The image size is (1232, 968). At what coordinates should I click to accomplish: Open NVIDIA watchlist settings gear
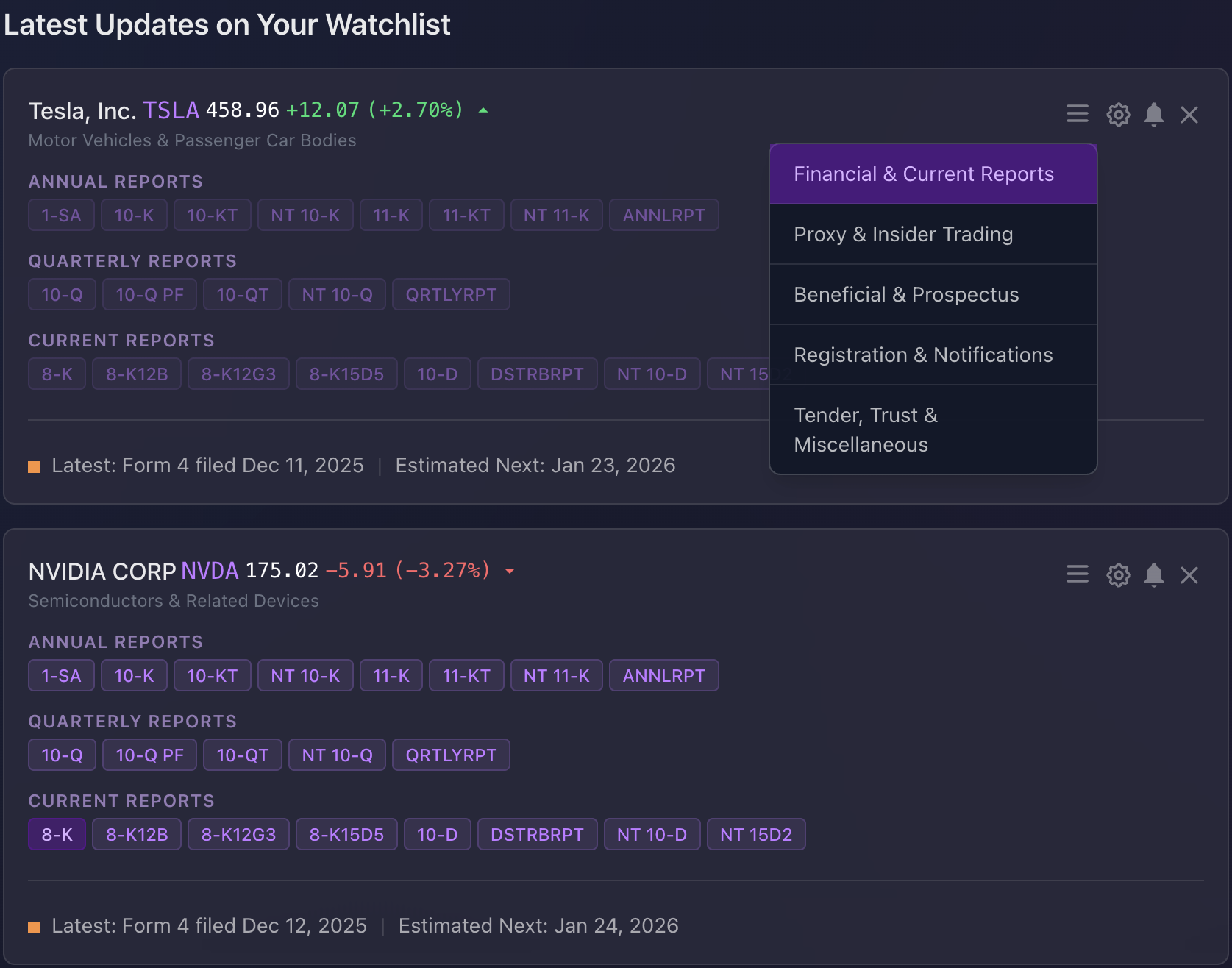point(1118,574)
